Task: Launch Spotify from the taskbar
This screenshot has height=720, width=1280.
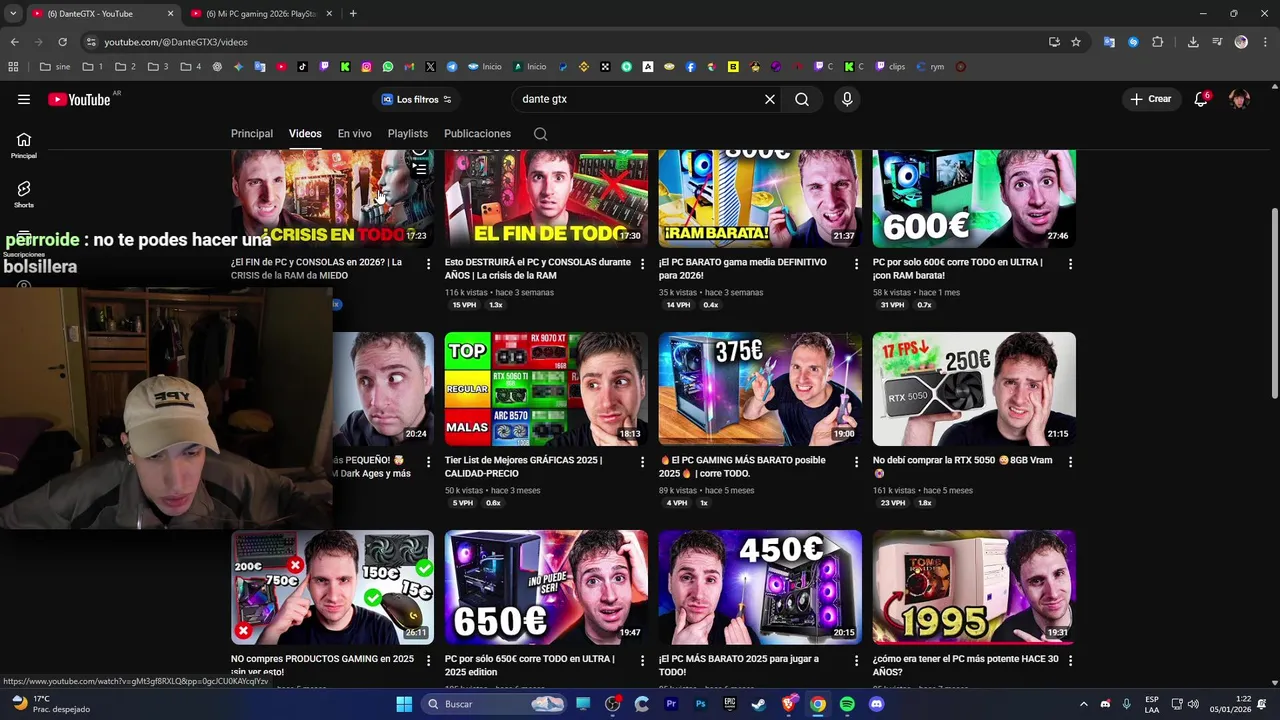Action: pos(847,704)
